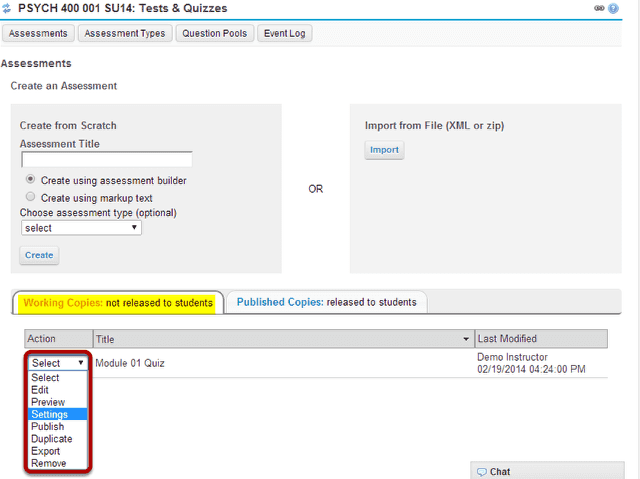Open the 'Choose assessment type' select dropdown

click(x=81, y=228)
